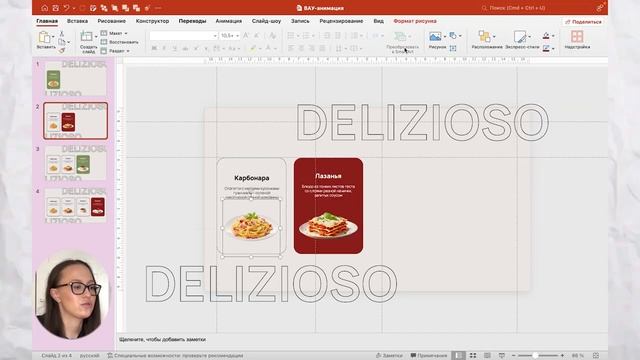Image resolution: width=640 pixels, height=360 pixels.
Task: Click the text highlight color swatch
Action: (x=253, y=48)
